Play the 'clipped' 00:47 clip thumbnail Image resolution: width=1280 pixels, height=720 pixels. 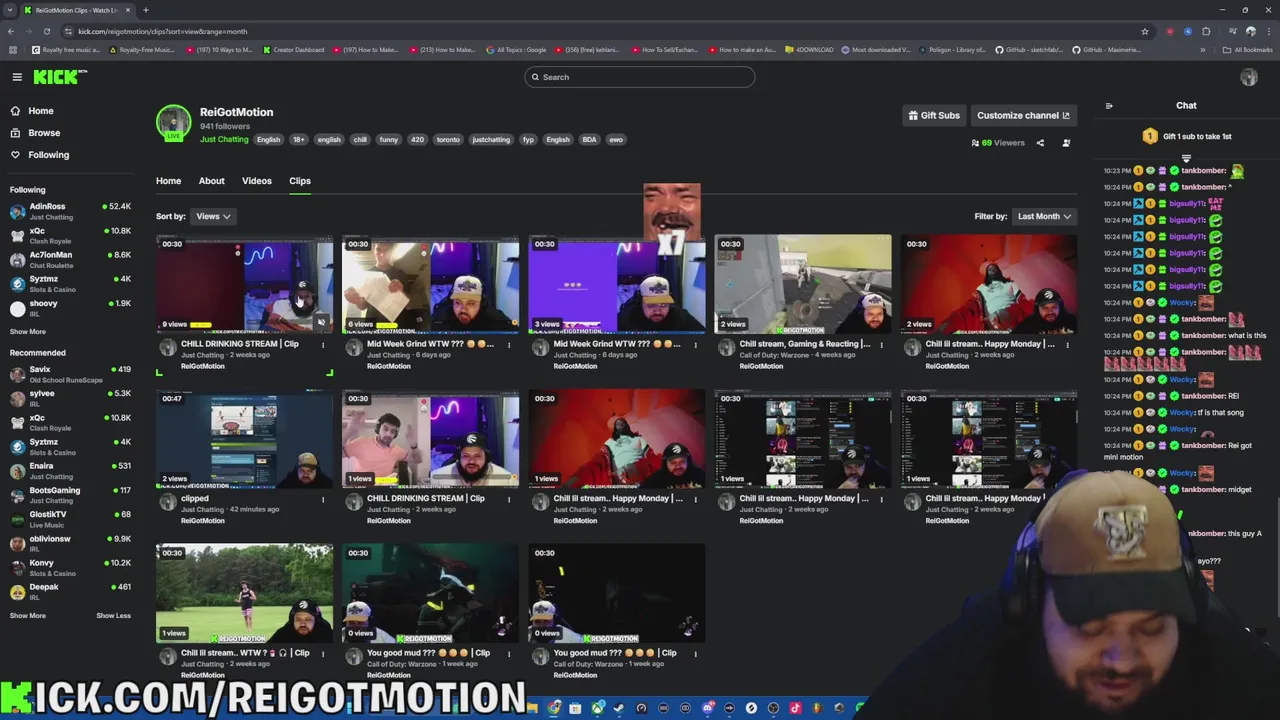[x=244, y=437]
